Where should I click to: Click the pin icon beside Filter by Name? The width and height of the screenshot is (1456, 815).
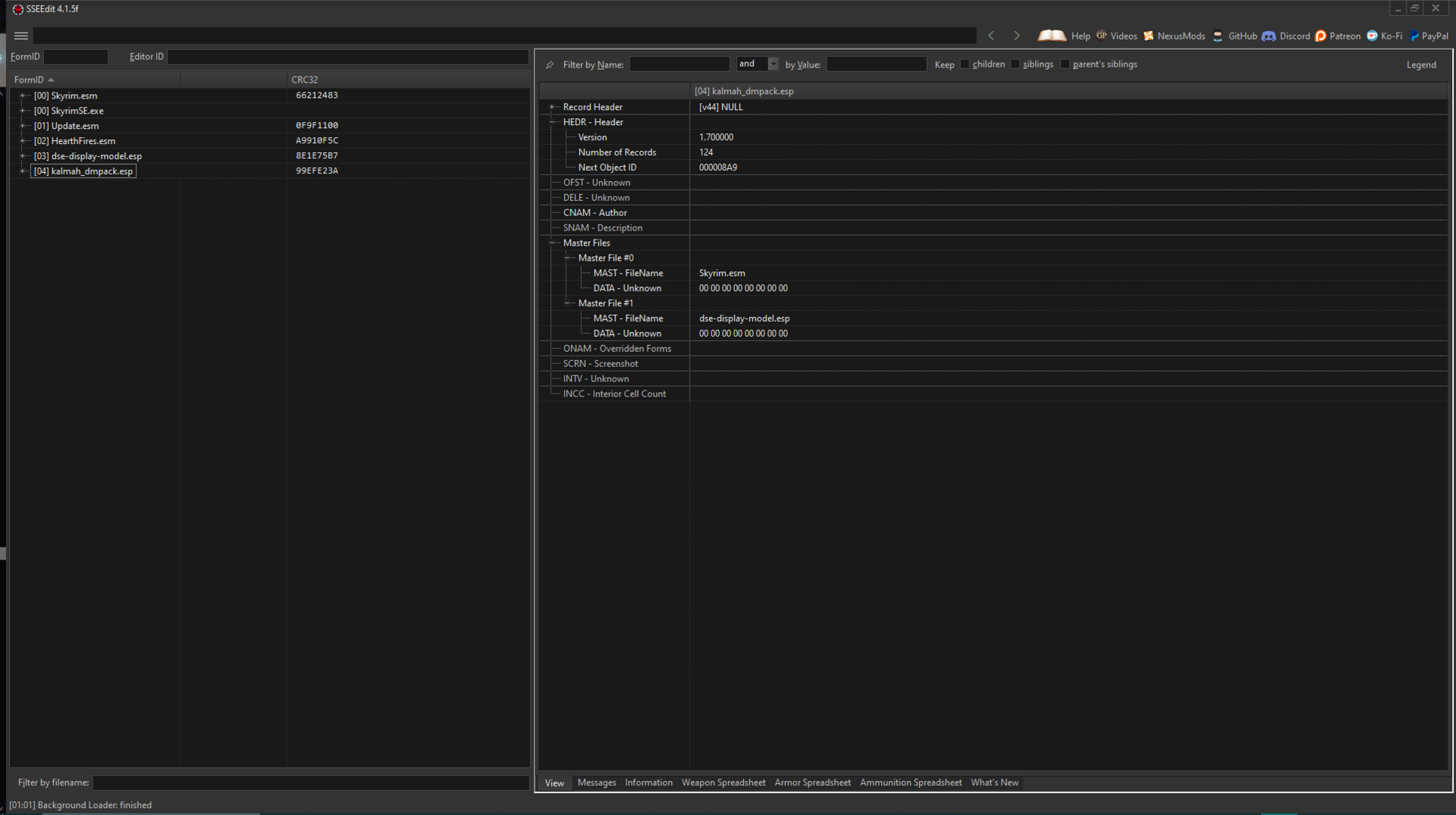click(550, 64)
